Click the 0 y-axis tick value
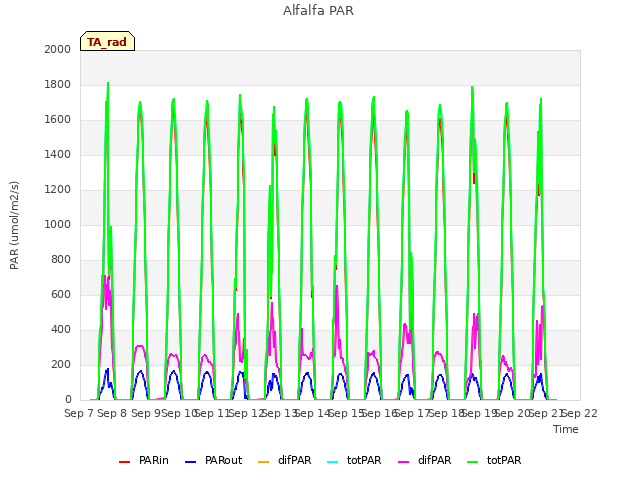Viewport: 640px width, 480px height. (68, 400)
